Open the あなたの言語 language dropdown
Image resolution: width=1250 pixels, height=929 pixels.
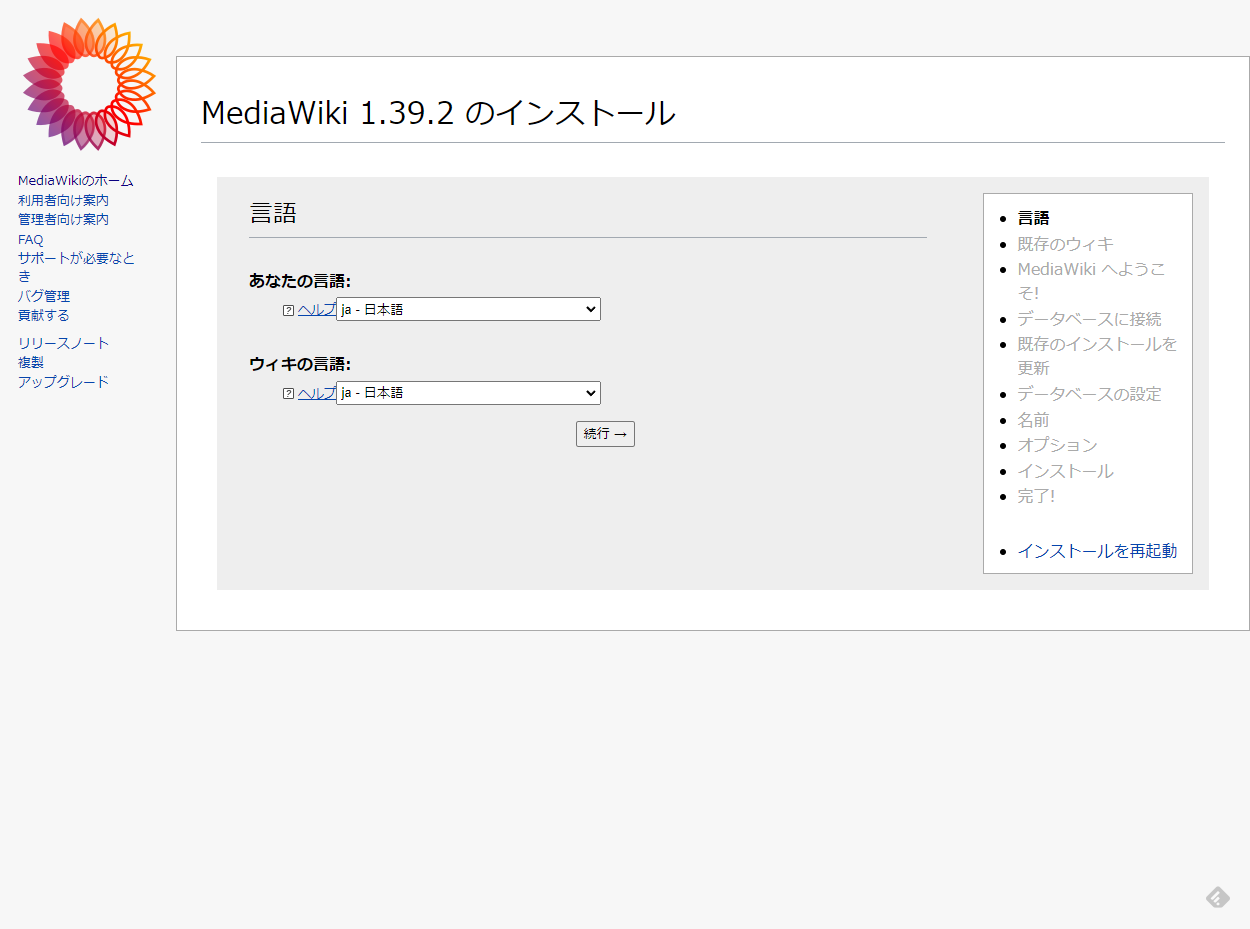(x=468, y=309)
